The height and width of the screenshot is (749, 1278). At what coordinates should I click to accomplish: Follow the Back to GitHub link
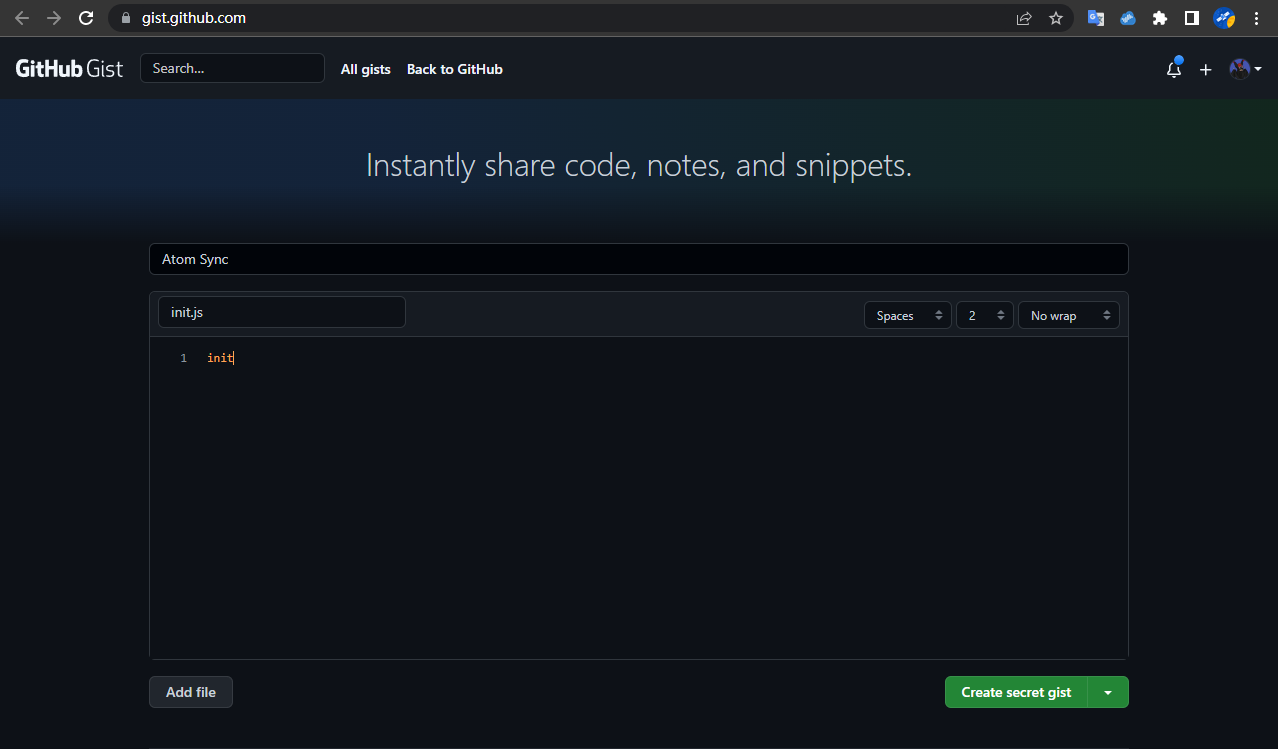(x=455, y=69)
